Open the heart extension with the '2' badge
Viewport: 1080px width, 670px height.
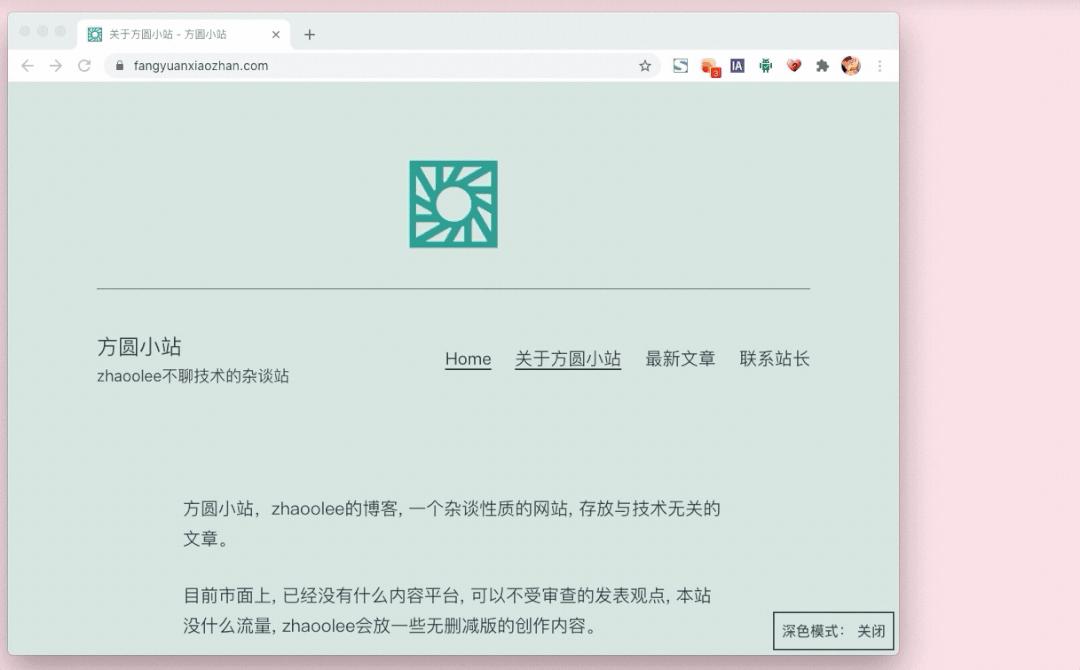pyautogui.click(x=793, y=66)
